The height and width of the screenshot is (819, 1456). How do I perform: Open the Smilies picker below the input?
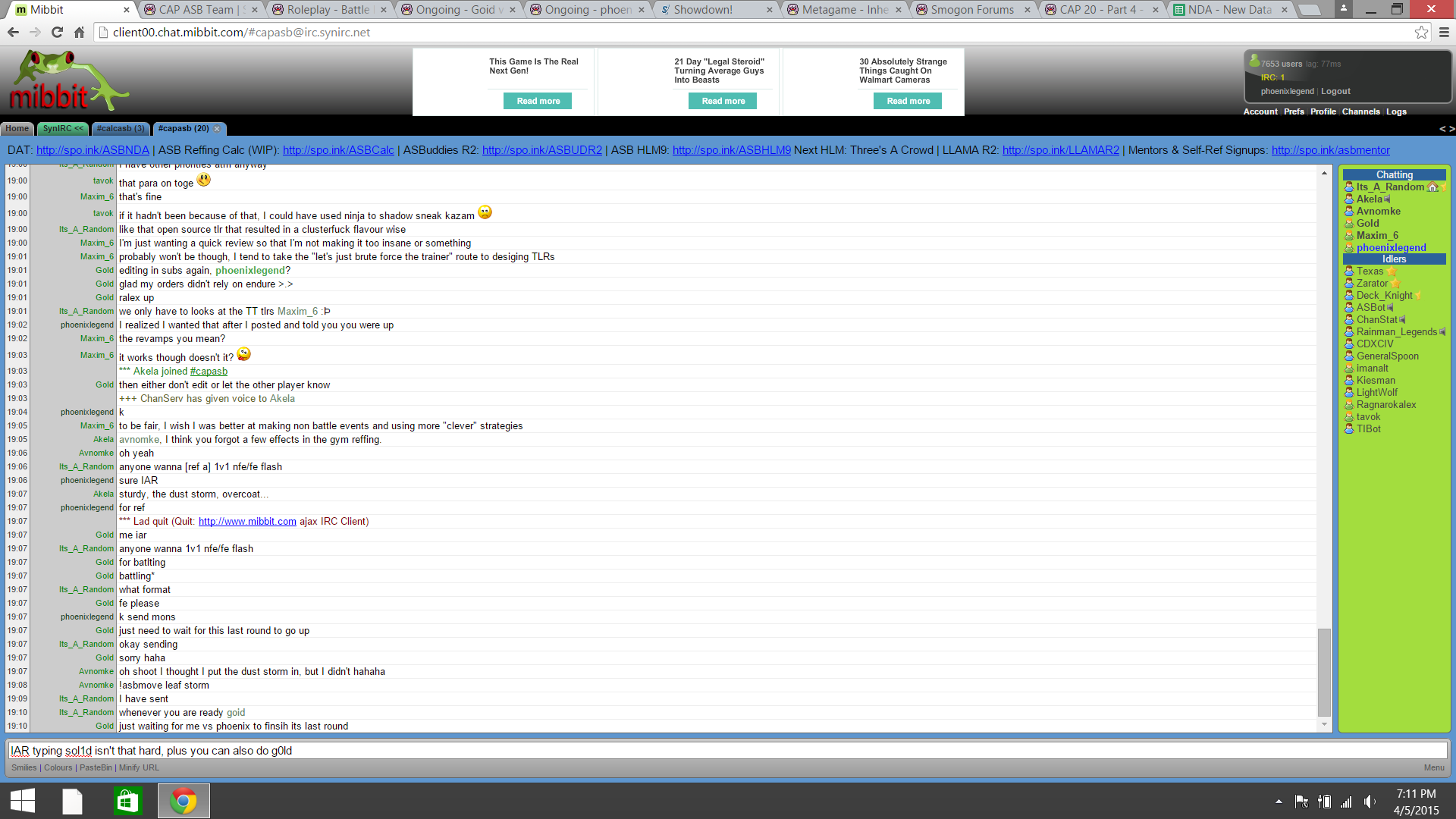click(24, 767)
